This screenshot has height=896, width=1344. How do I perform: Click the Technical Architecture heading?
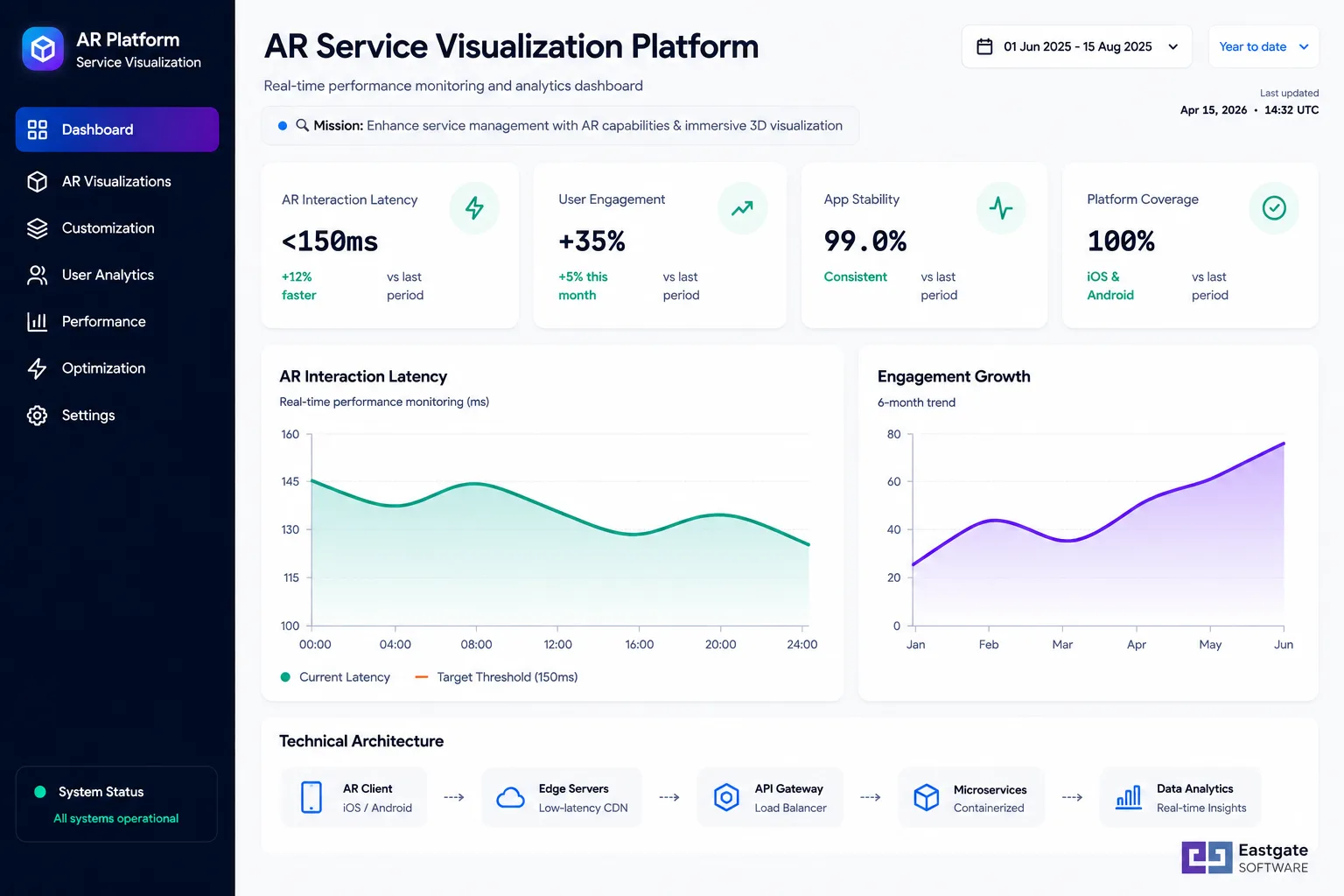361,741
